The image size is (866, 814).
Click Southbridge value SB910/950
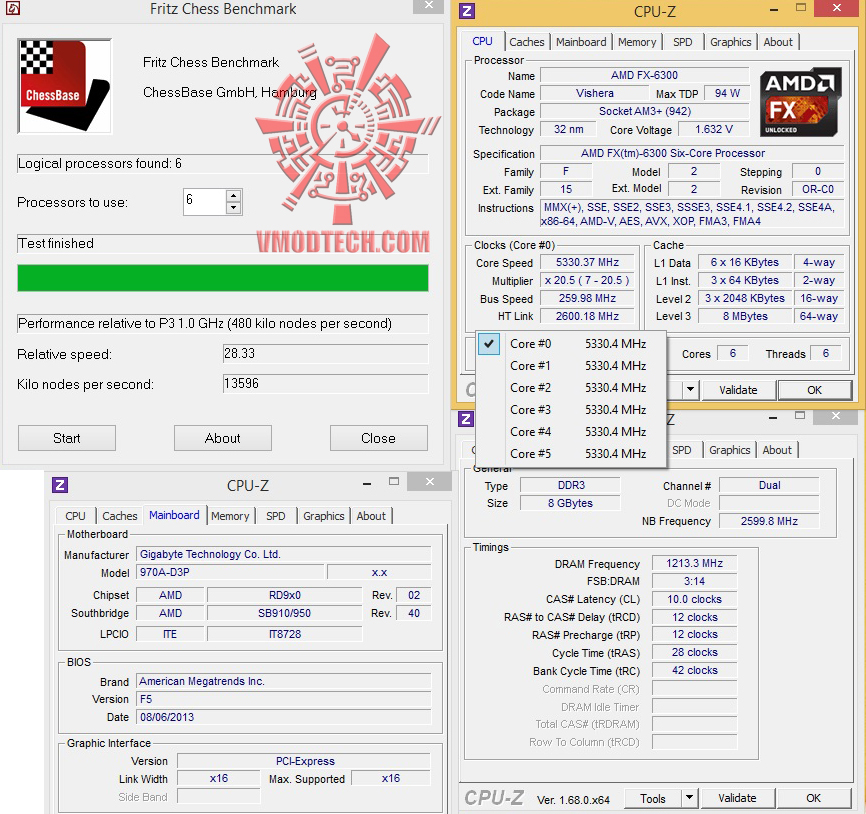pos(284,613)
